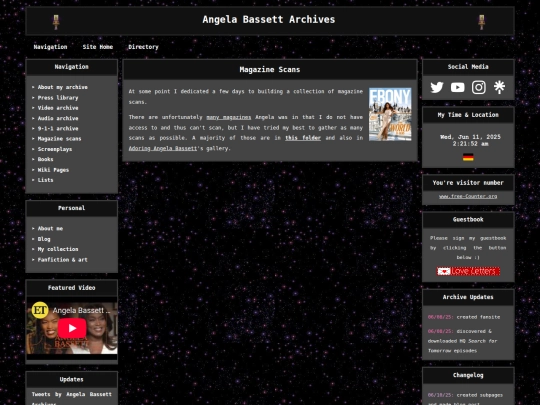Click the right award statue icon in header
540x405 pixels.
coord(481,22)
